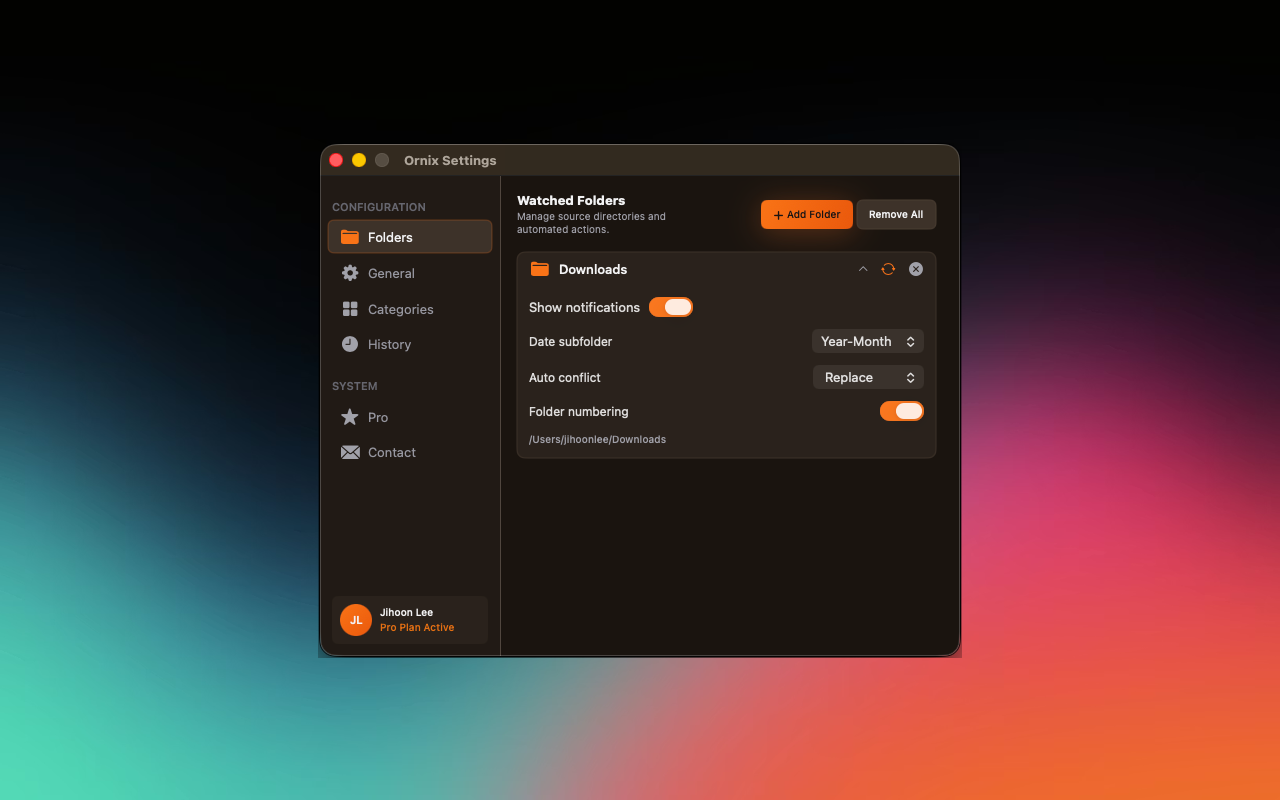The height and width of the screenshot is (800, 1280).
Task: Open the Categories grid icon
Action: pos(350,309)
